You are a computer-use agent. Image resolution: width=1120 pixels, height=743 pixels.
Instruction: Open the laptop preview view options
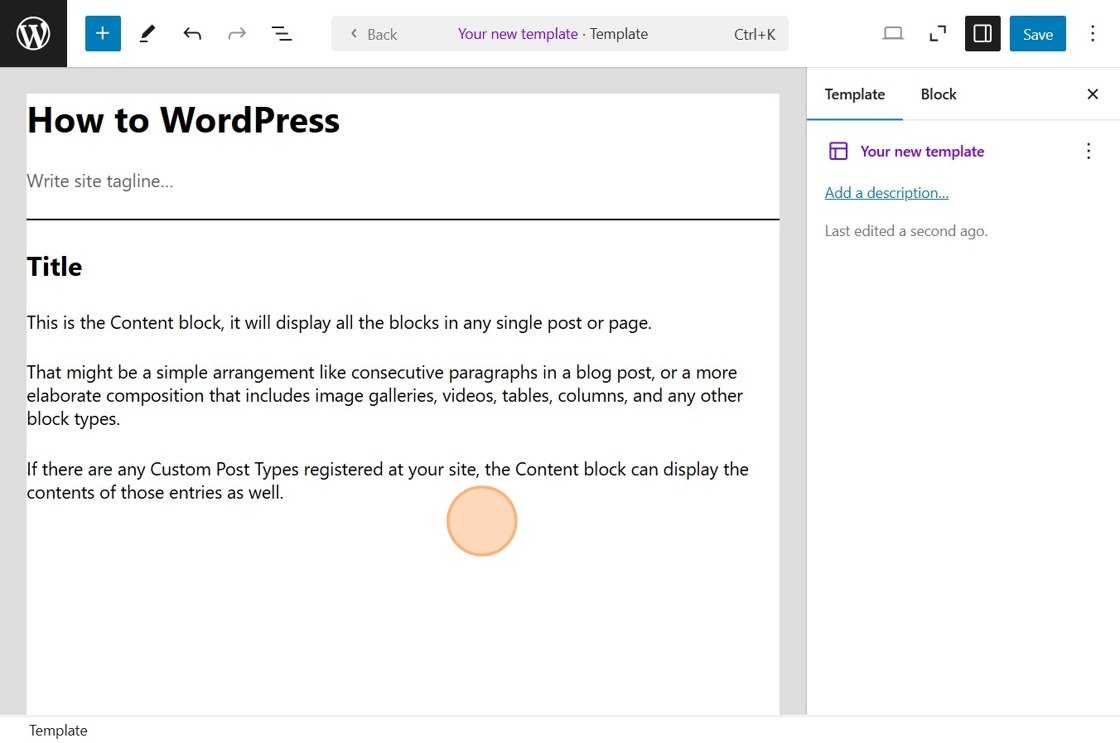[x=893, y=34]
